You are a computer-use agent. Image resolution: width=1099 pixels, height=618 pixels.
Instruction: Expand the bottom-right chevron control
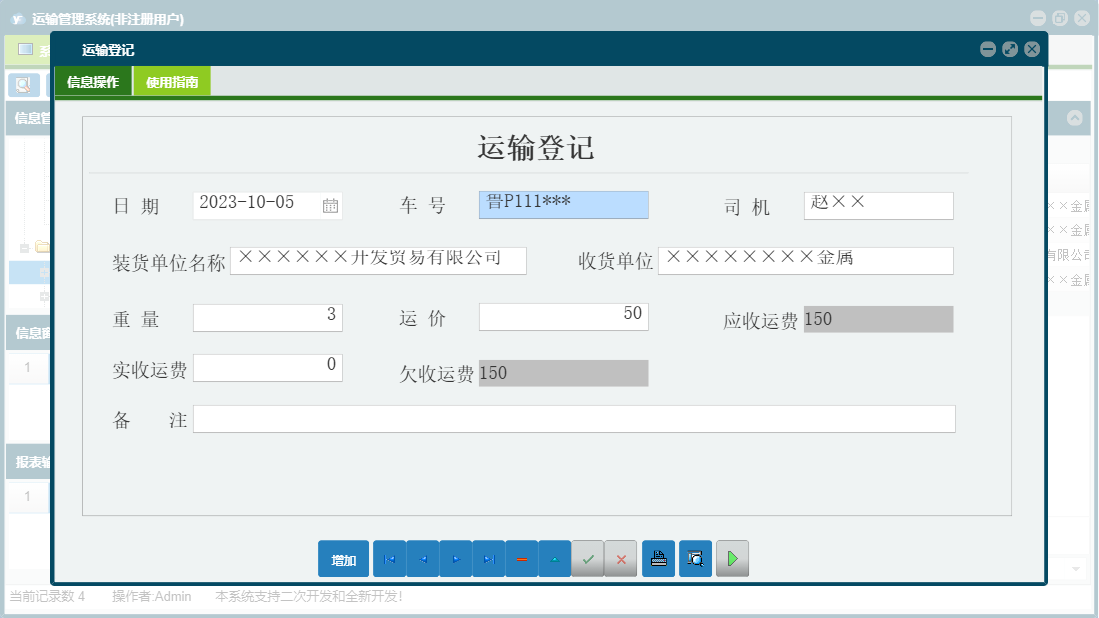[x=1075, y=567]
